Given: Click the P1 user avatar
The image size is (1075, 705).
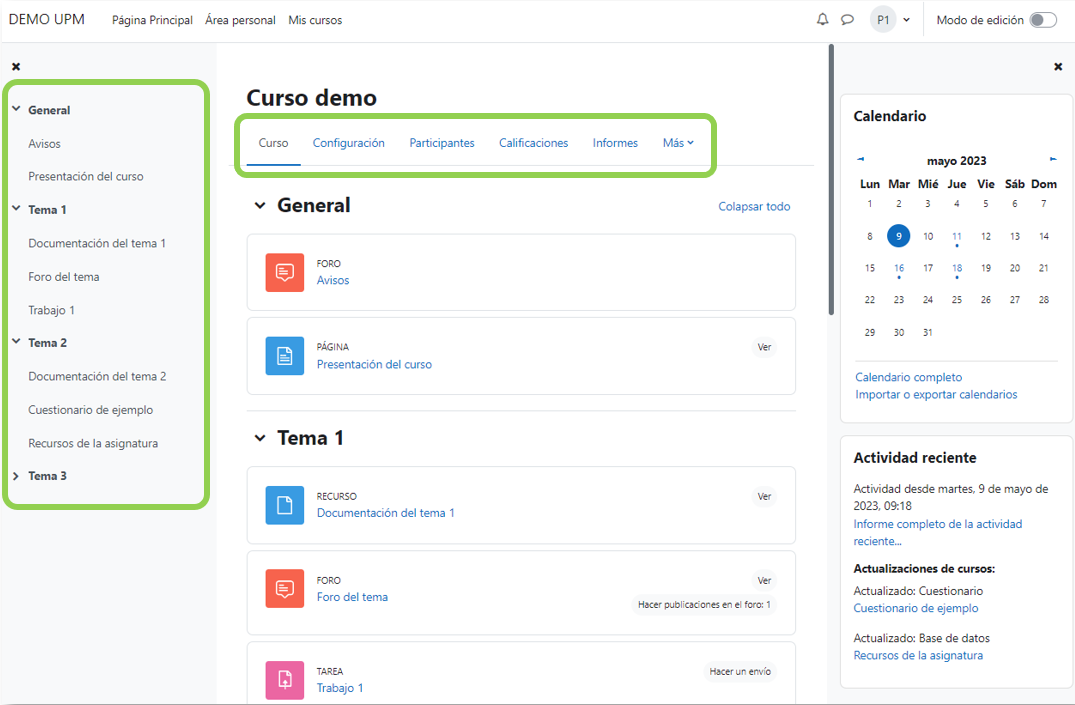Looking at the screenshot, I should [x=881, y=19].
